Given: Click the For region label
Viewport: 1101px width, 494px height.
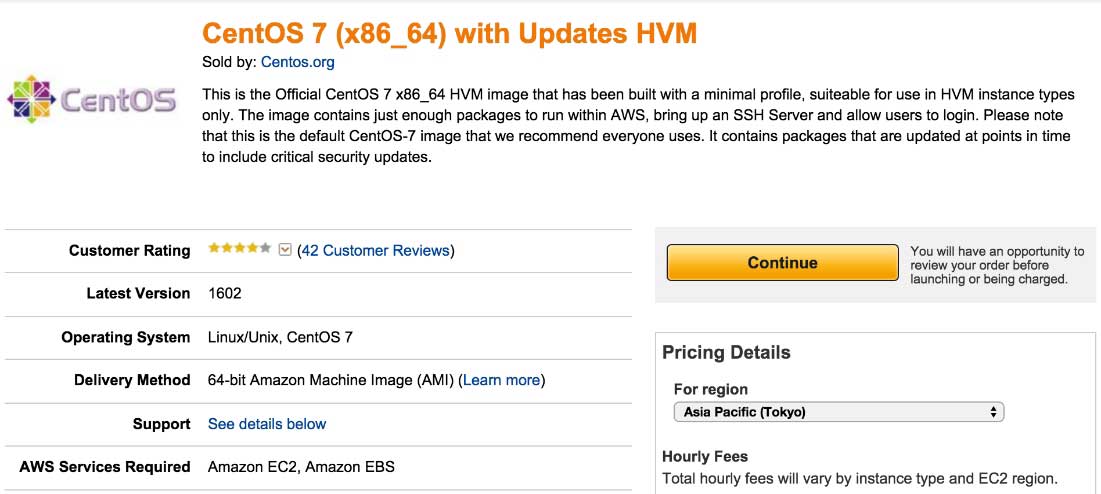Looking at the screenshot, I should point(711,389).
